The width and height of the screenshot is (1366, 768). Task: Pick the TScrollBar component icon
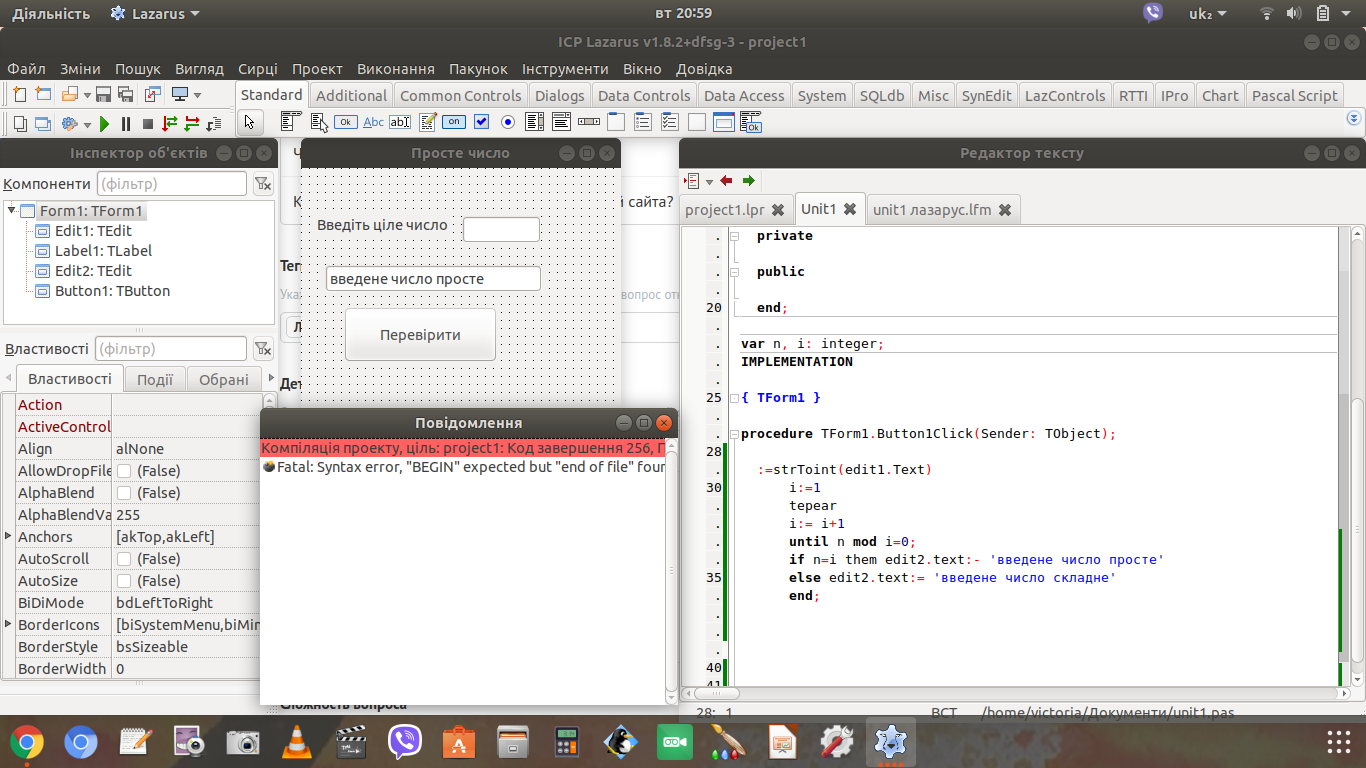(x=589, y=122)
